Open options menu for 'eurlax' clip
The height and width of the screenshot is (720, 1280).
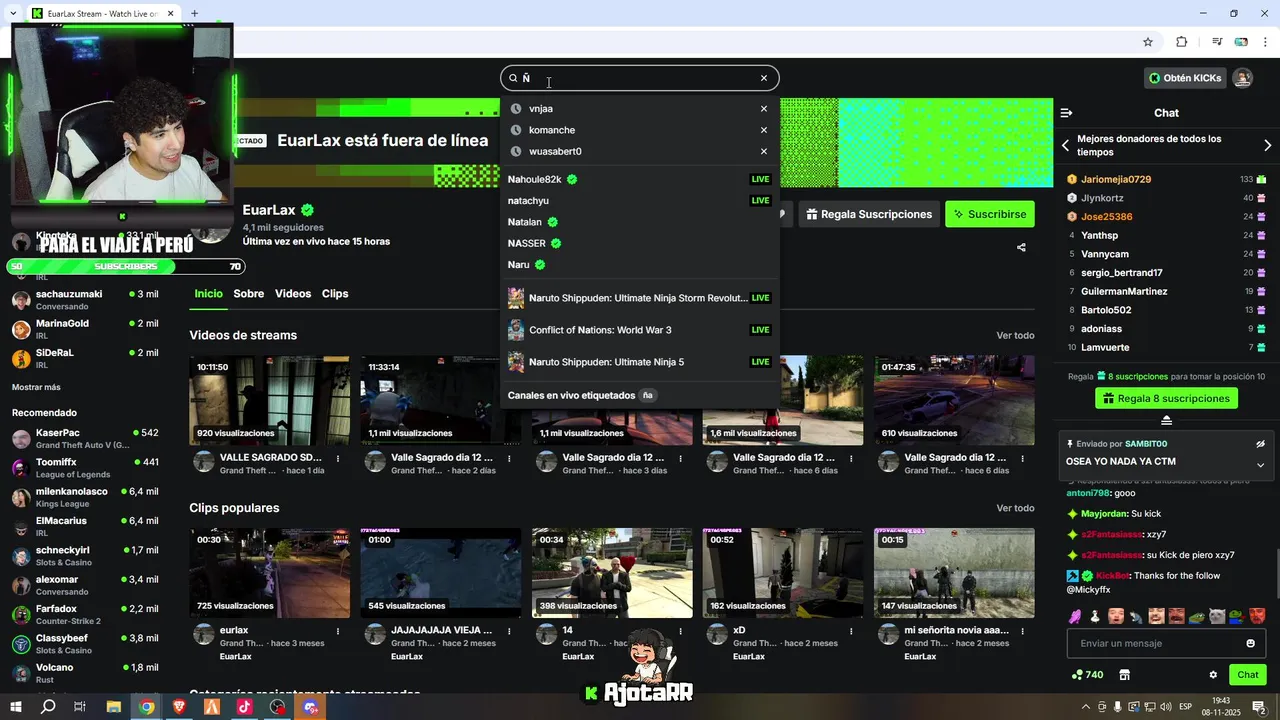tap(338, 632)
